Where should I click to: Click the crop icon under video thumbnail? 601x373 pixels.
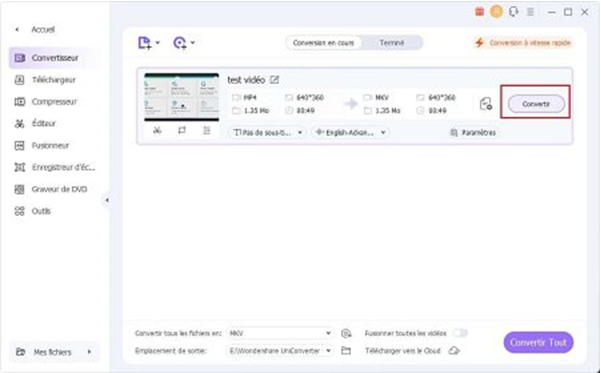[182, 131]
